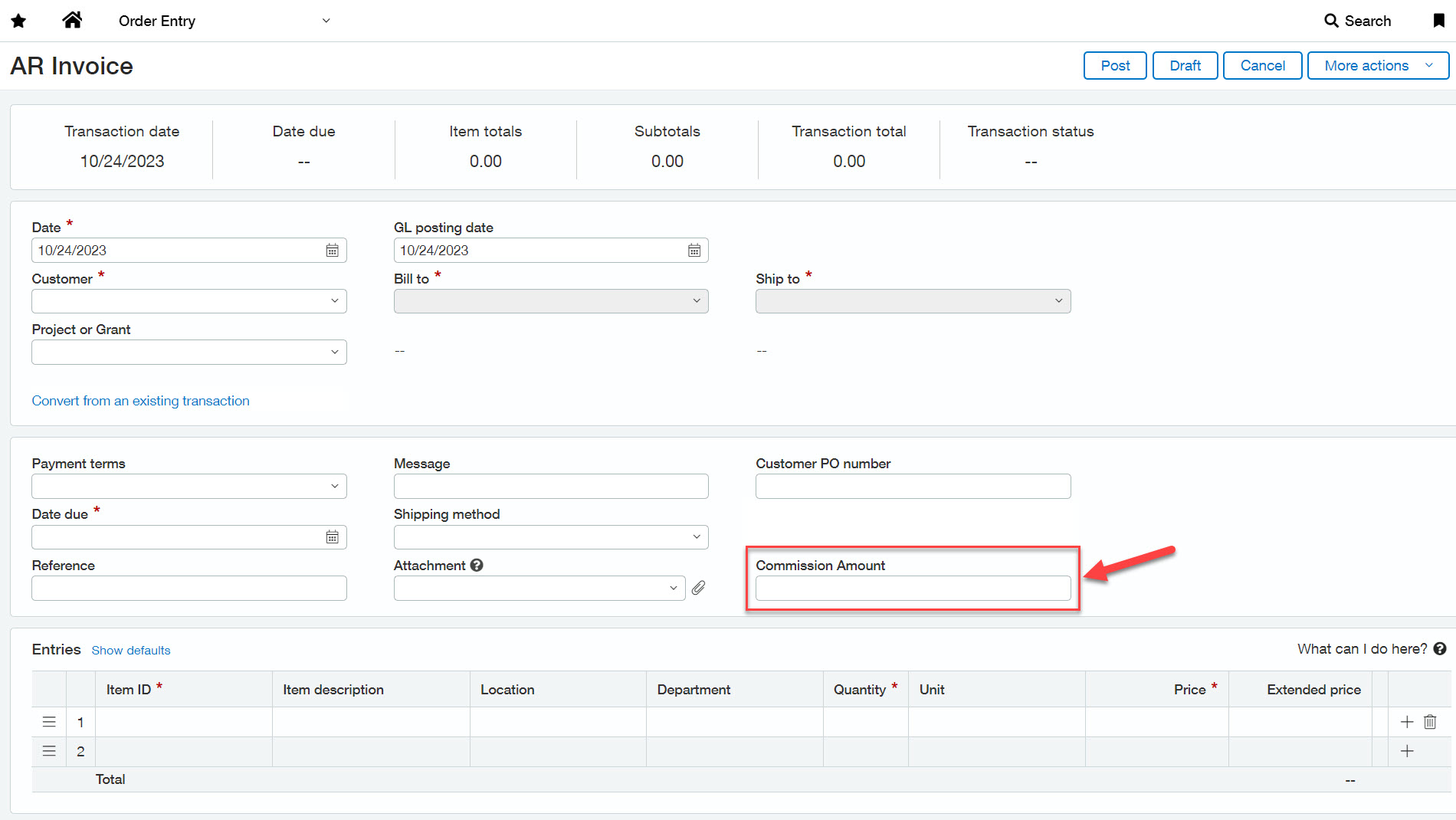Click the star favorites icon
The width and height of the screenshot is (1456, 820).
tap(19, 21)
